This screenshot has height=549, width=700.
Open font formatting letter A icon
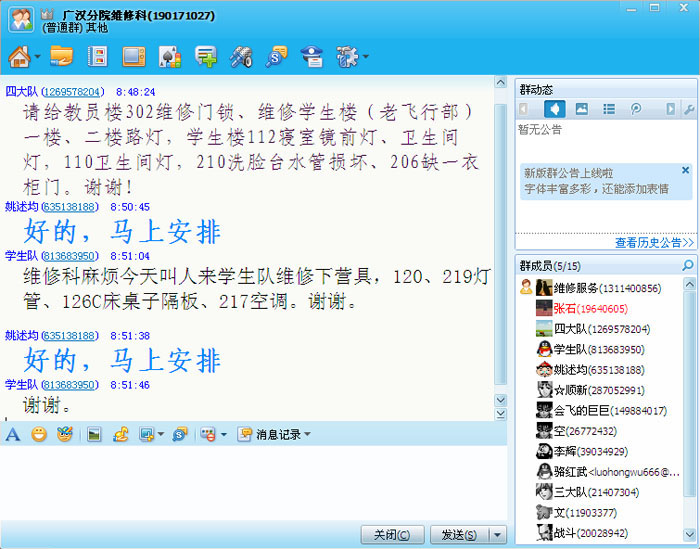pos(13,434)
